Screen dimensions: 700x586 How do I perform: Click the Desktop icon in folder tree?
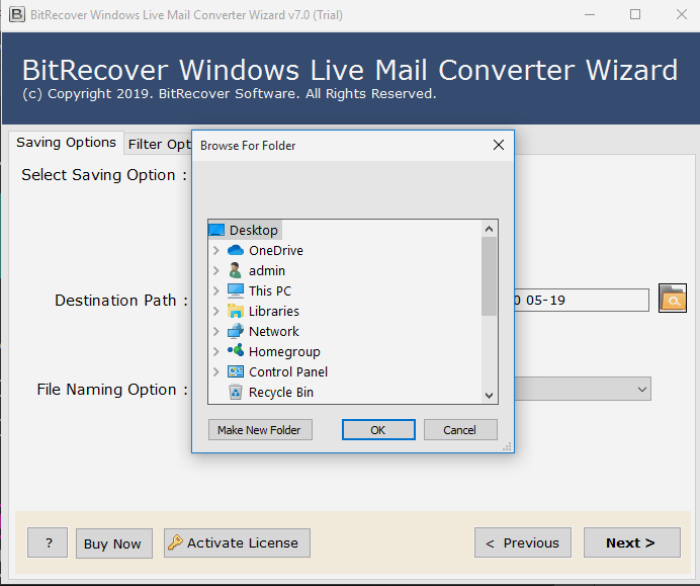(x=217, y=230)
